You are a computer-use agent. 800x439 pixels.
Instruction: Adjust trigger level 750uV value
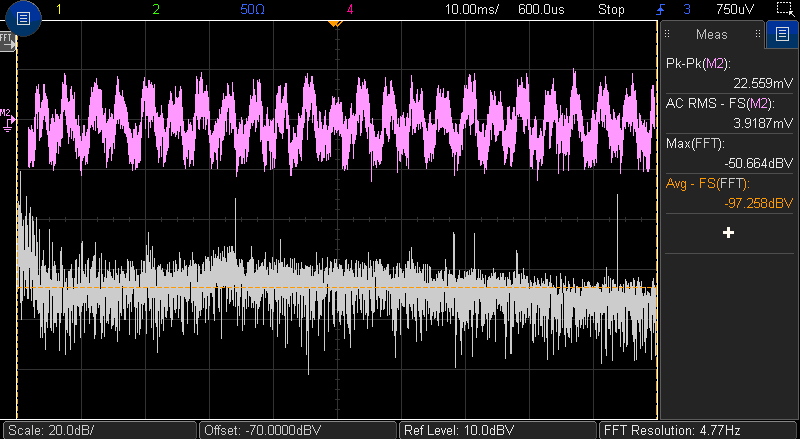[x=735, y=9]
